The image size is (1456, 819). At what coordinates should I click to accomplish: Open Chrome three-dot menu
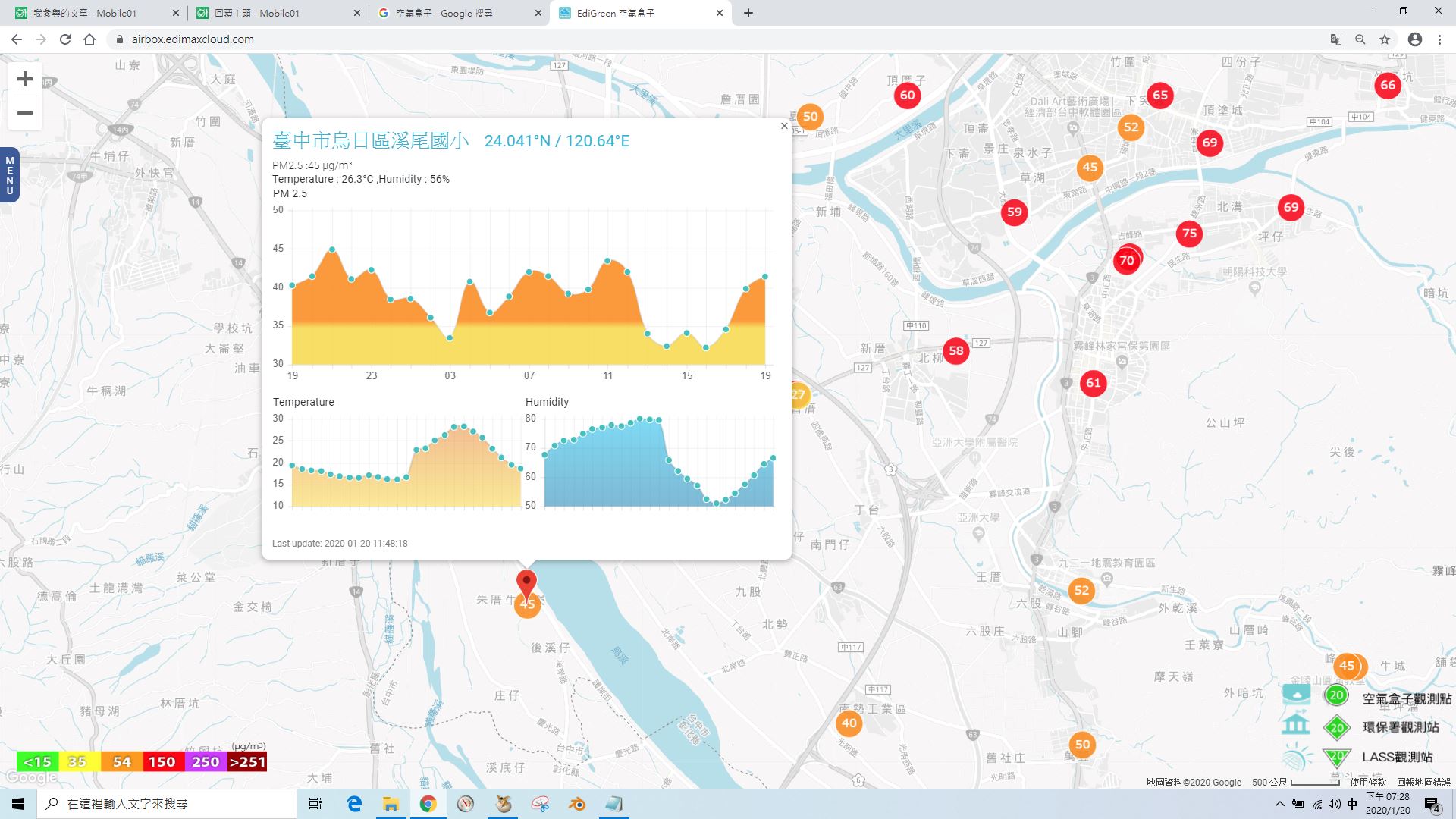[1439, 39]
